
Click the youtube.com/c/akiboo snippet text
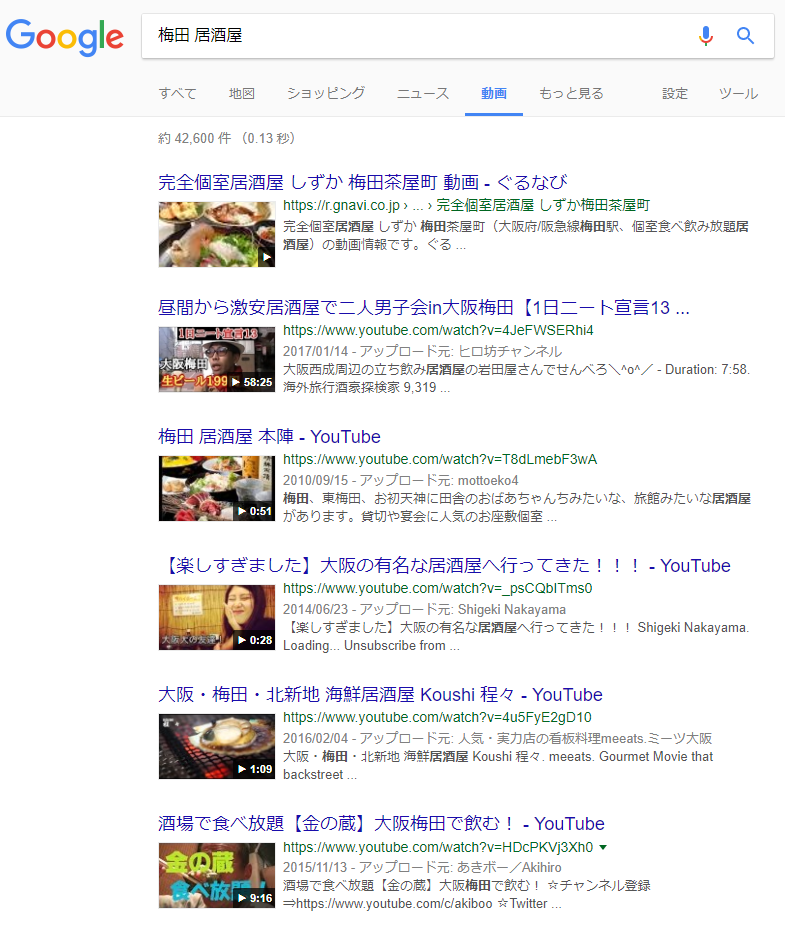(394, 904)
